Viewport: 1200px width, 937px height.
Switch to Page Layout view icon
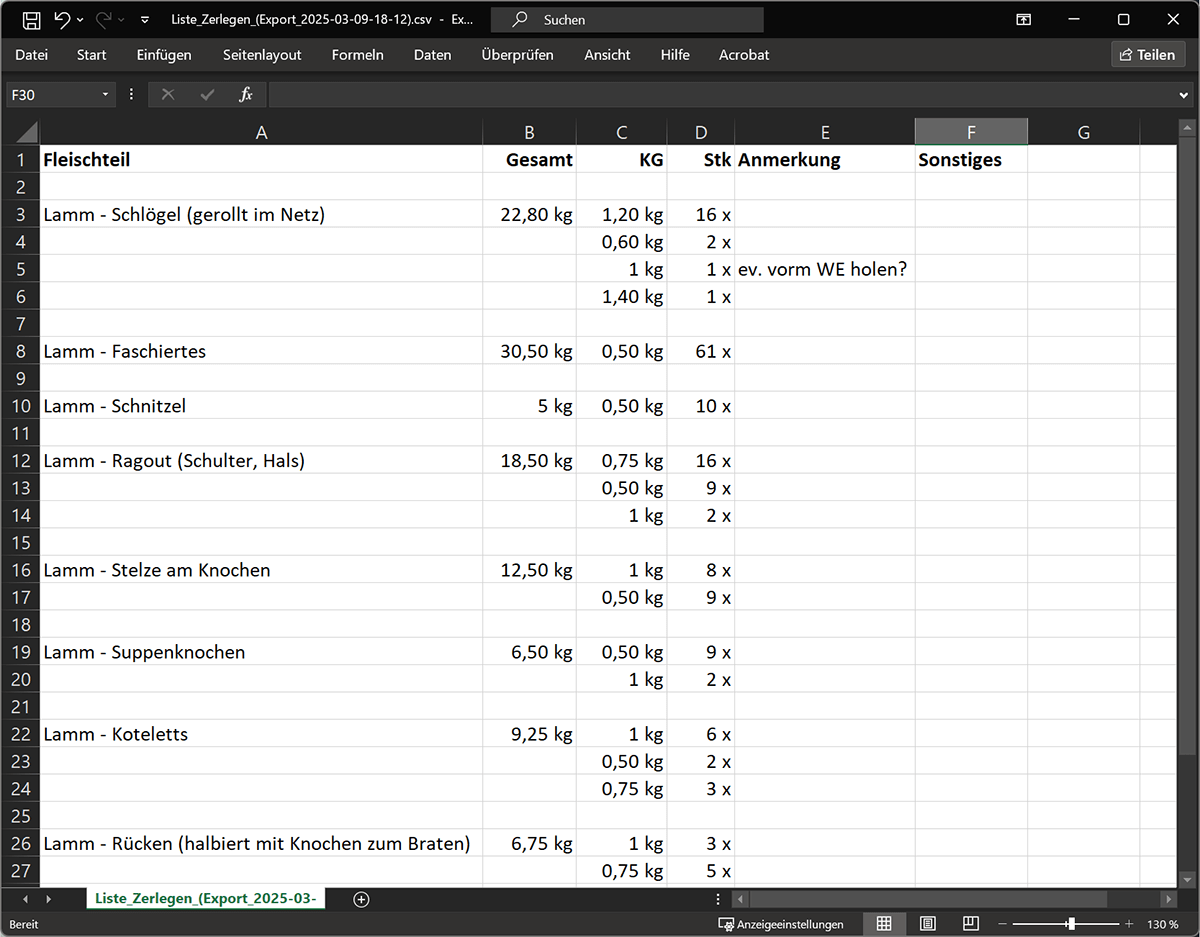click(927, 924)
